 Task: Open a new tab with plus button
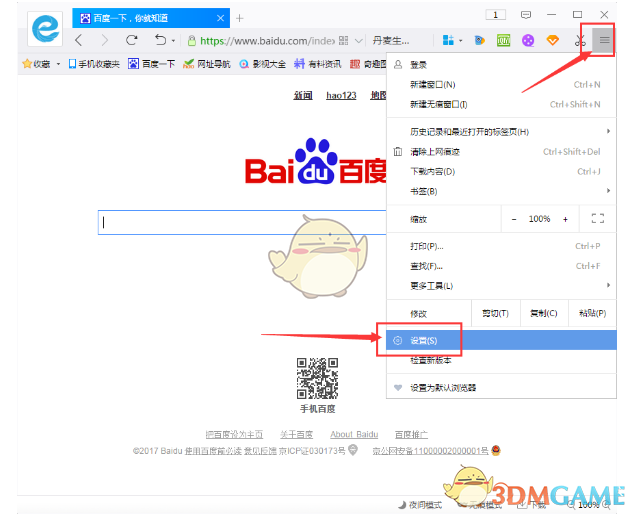tap(239, 18)
